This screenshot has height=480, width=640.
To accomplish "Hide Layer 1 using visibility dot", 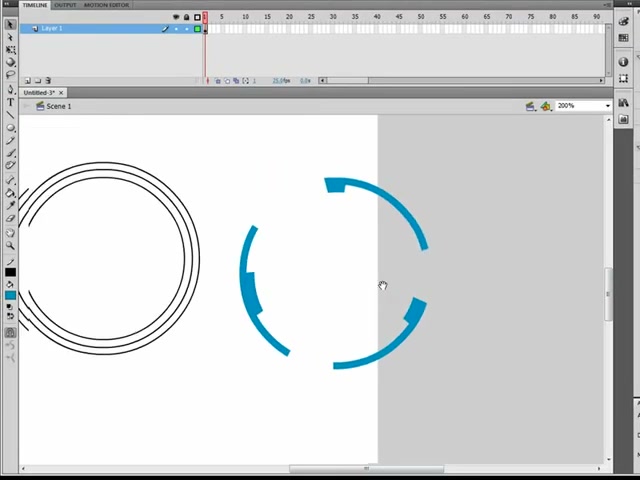I will [x=176, y=29].
